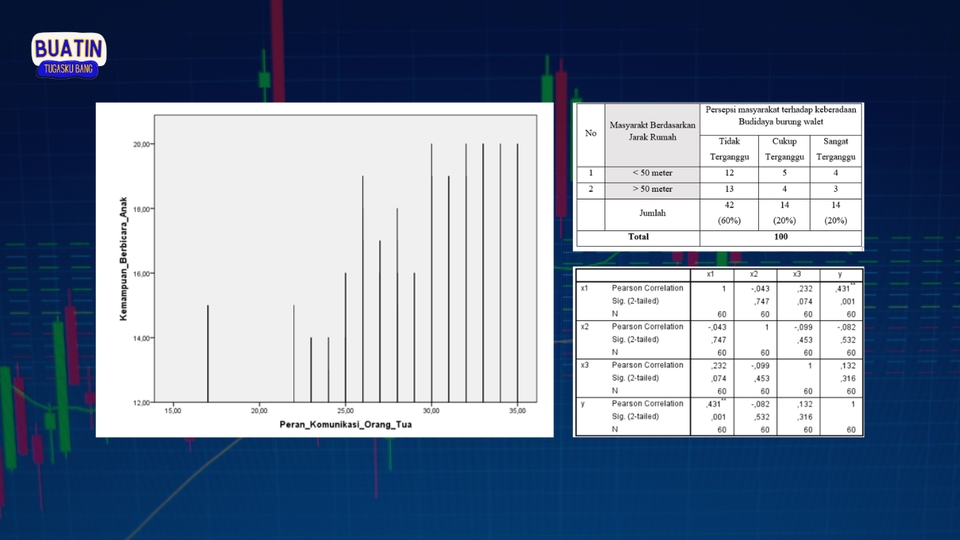Select the 14 (20%) cell under Sangat Terganggu

pos(836,213)
